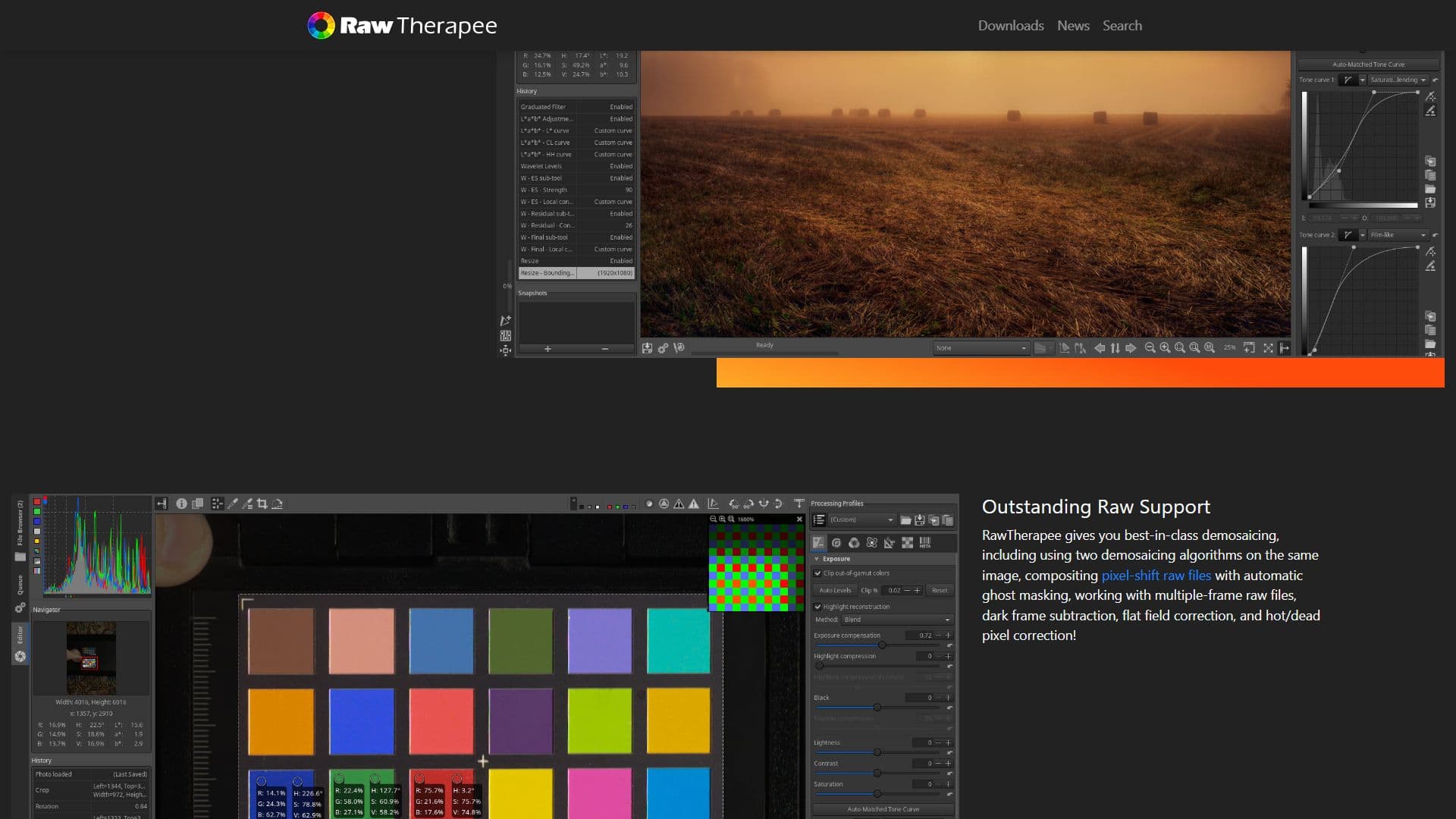Open the Search page
1456x819 pixels.
(1122, 25)
